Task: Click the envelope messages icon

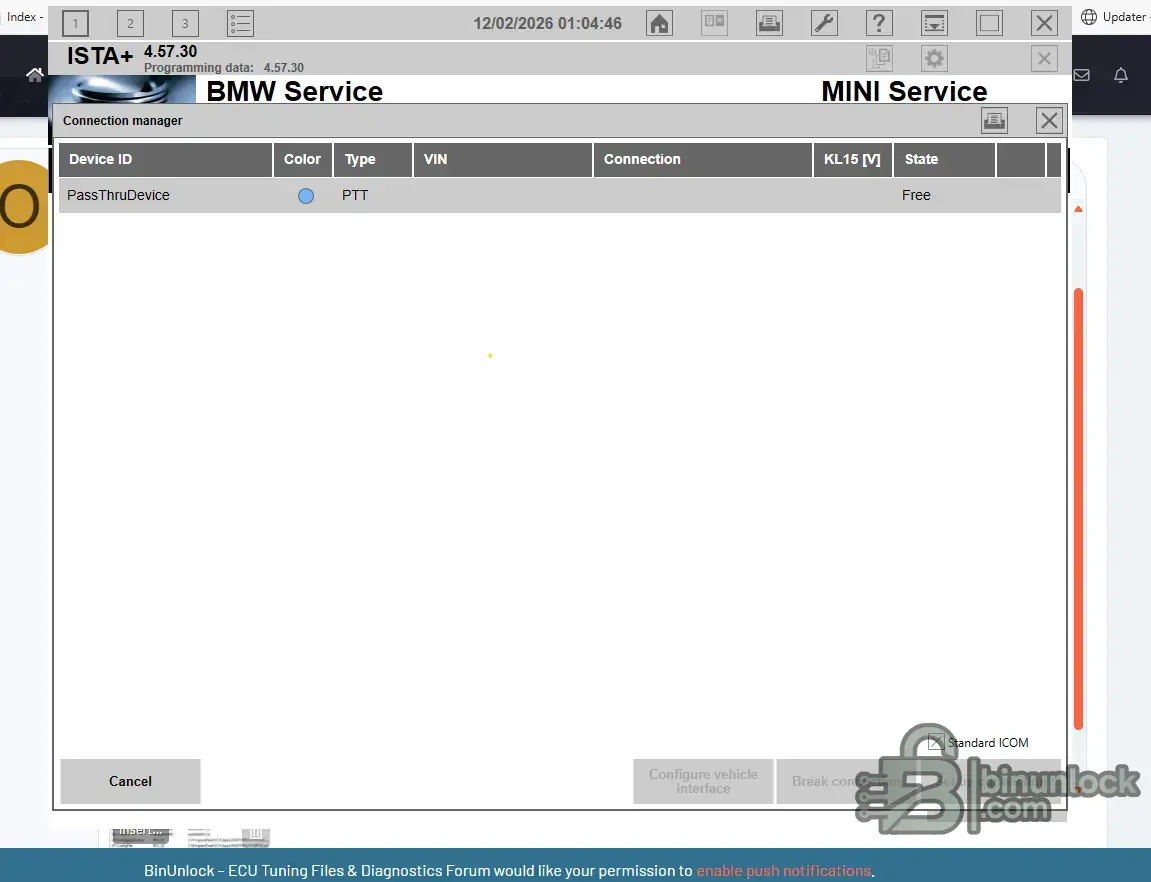Action: tap(1081, 75)
